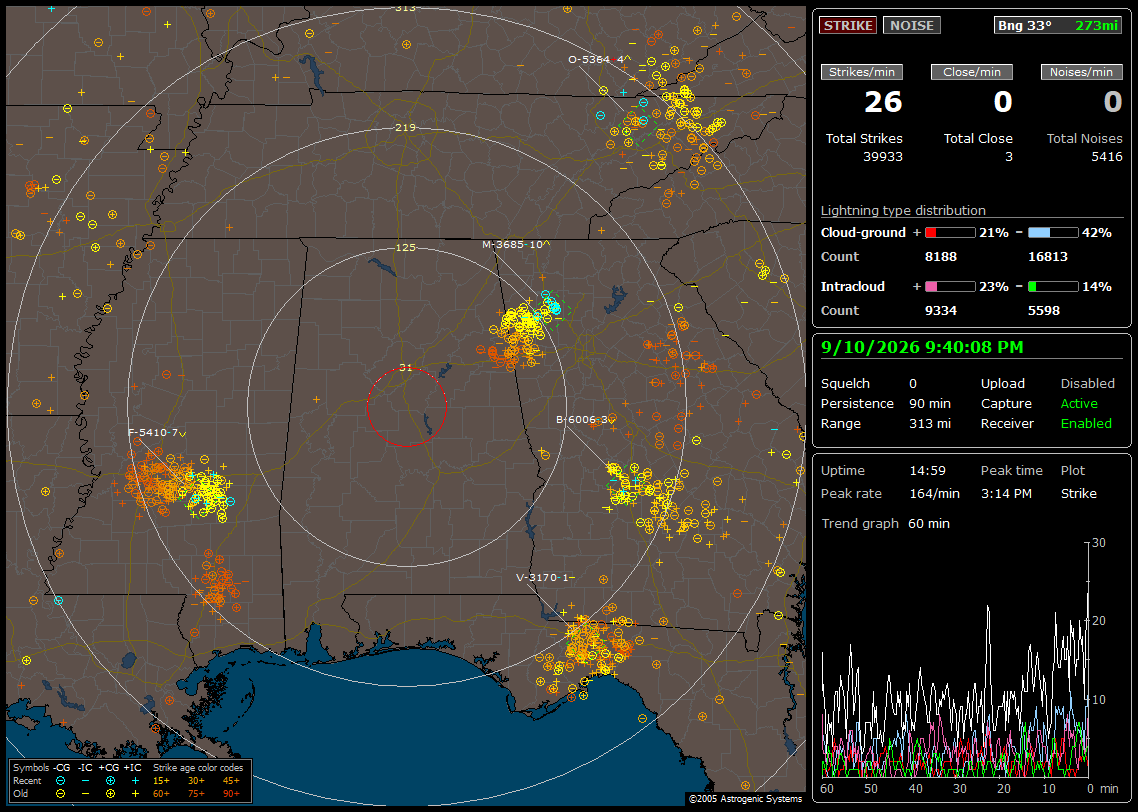This screenshot has height=812, width=1138.
Task: Click the positive cloud-ground red bar
Action: click(x=950, y=233)
